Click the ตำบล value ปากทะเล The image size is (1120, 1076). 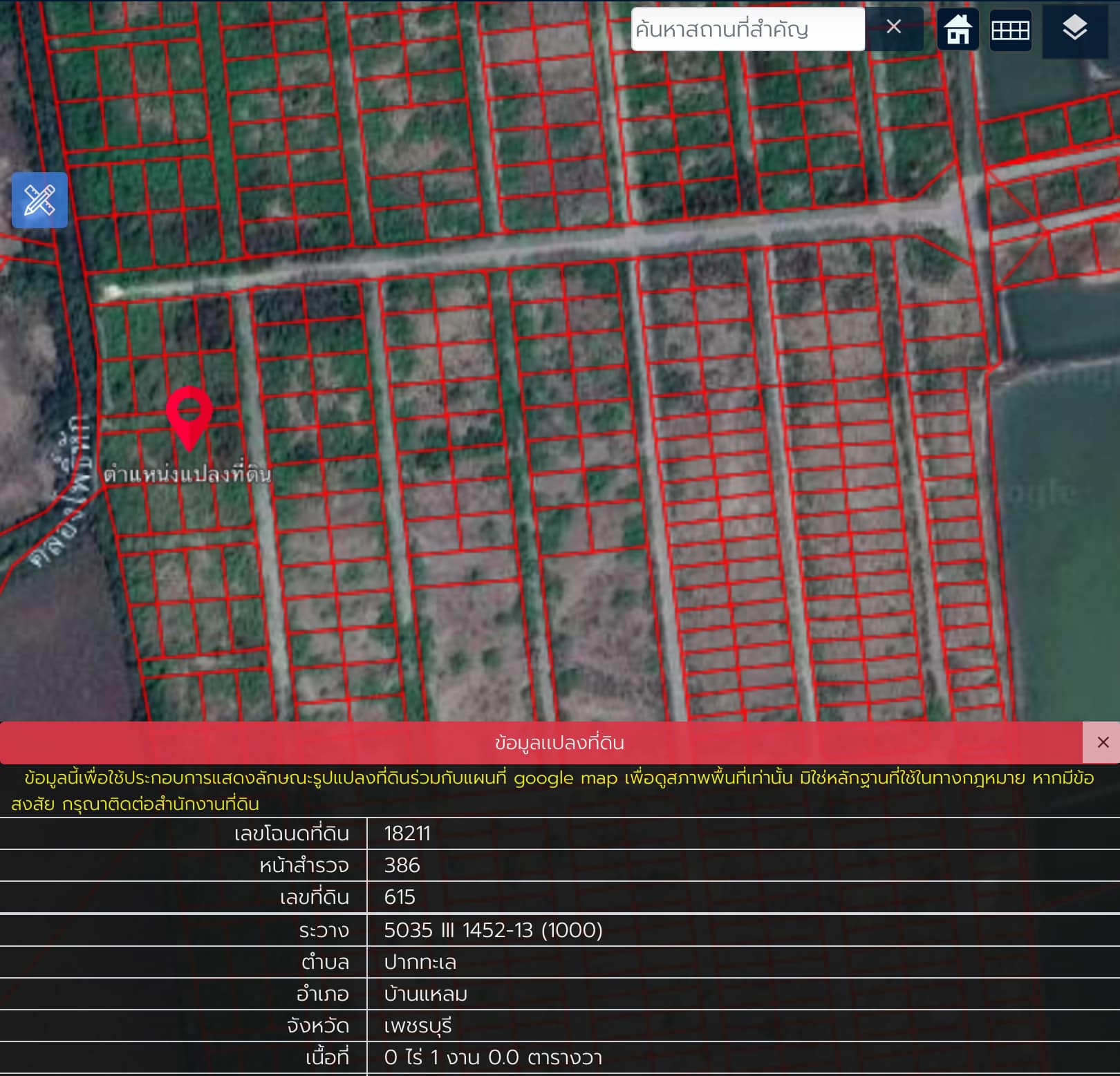(420, 962)
